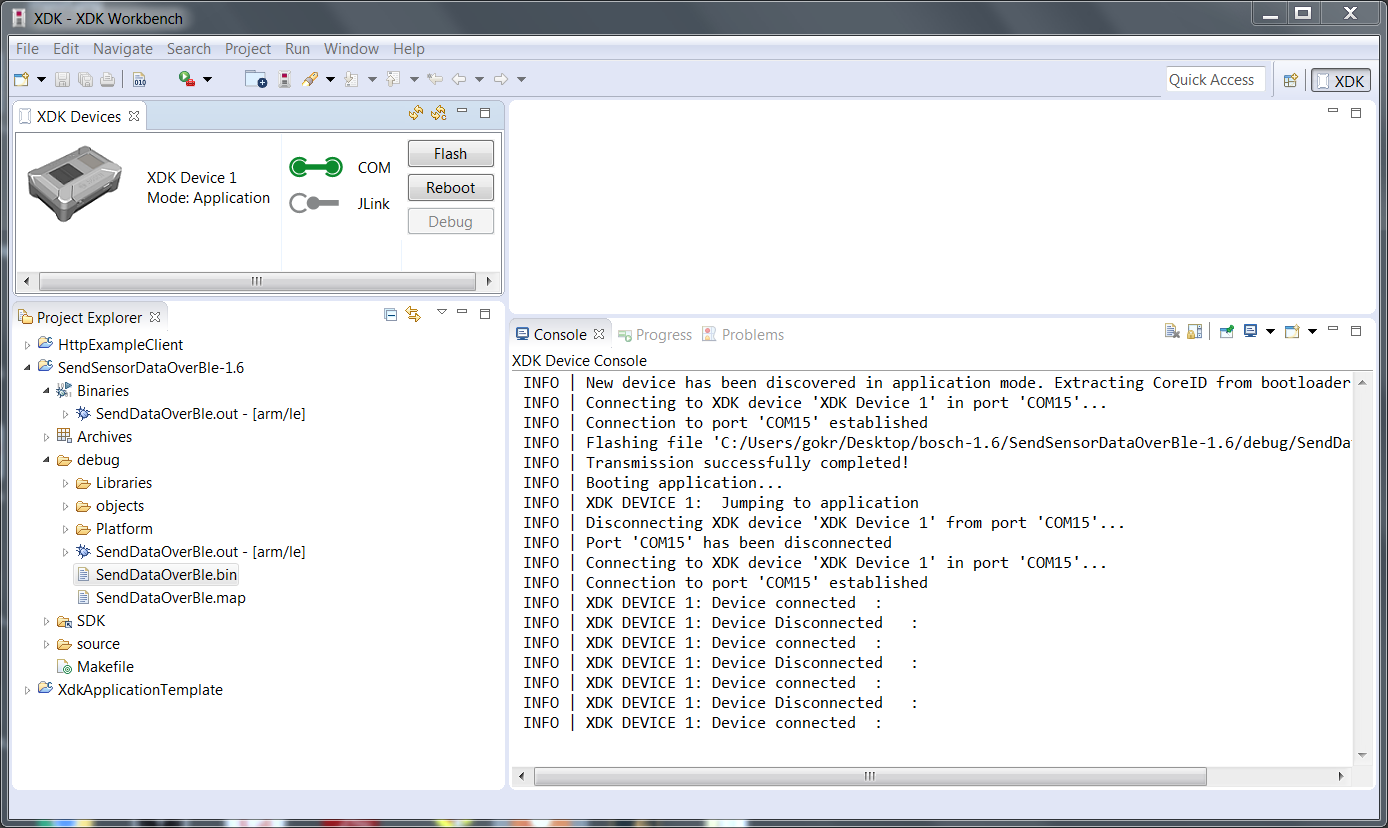The width and height of the screenshot is (1388, 828).
Task: Click the binary build toolbar icon
Action: [x=139, y=79]
